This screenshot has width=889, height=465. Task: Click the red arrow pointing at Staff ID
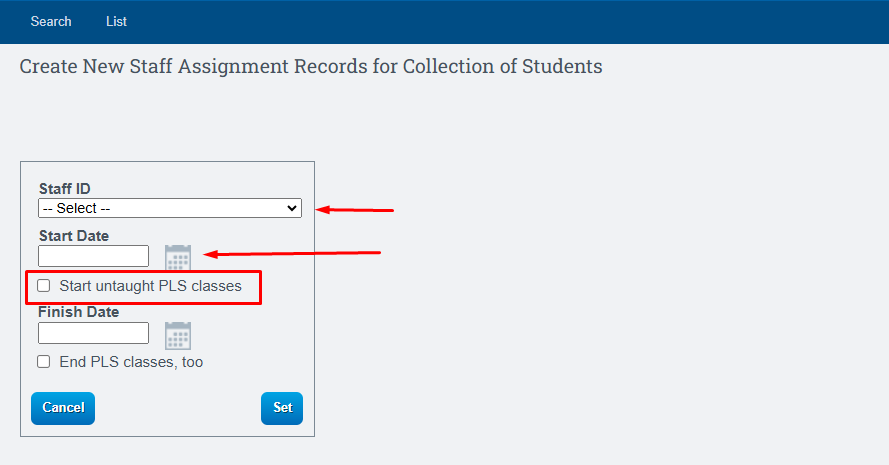click(354, 210)
